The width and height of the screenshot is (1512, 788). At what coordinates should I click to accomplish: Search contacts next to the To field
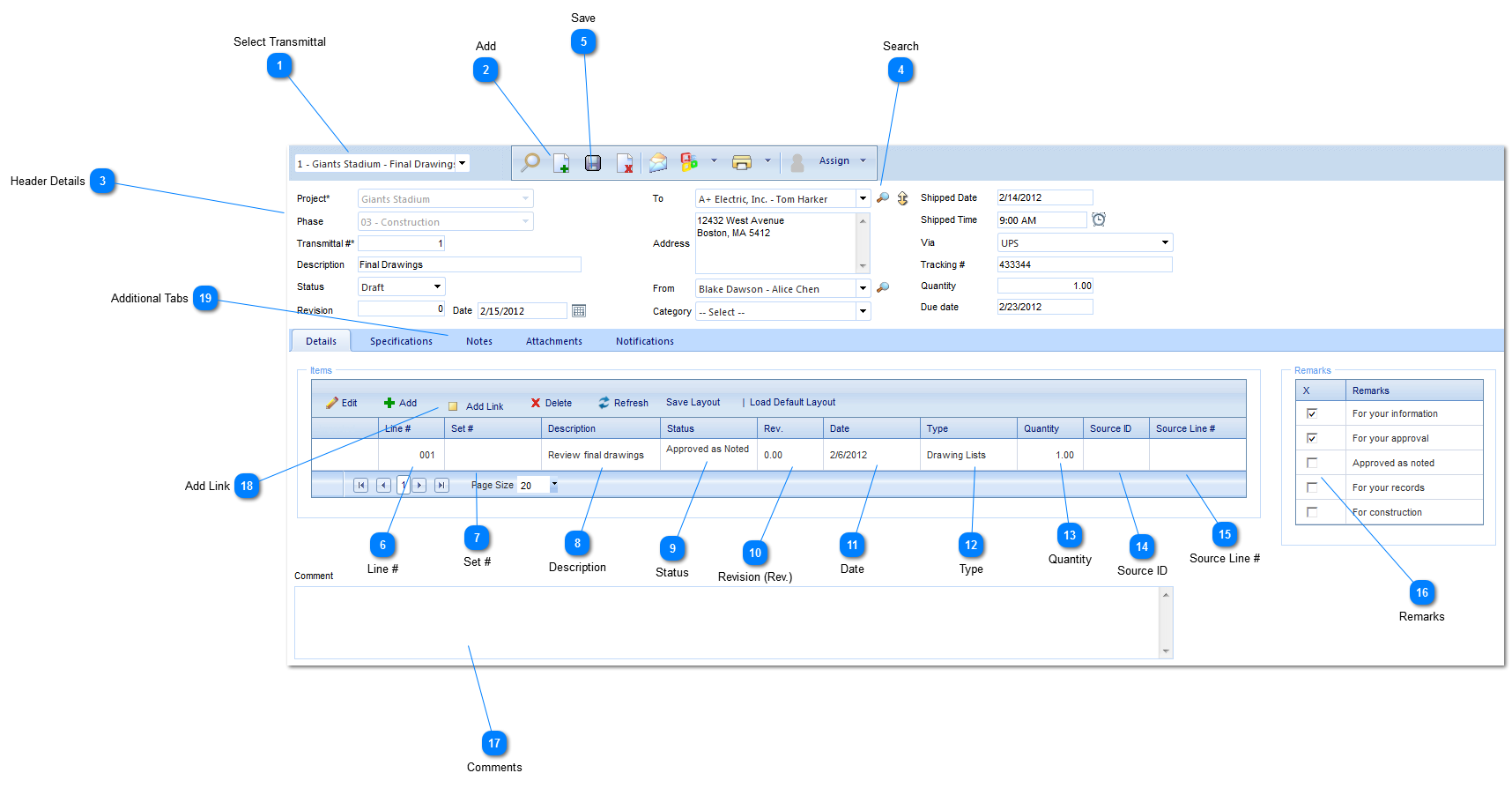click(883, 198)
